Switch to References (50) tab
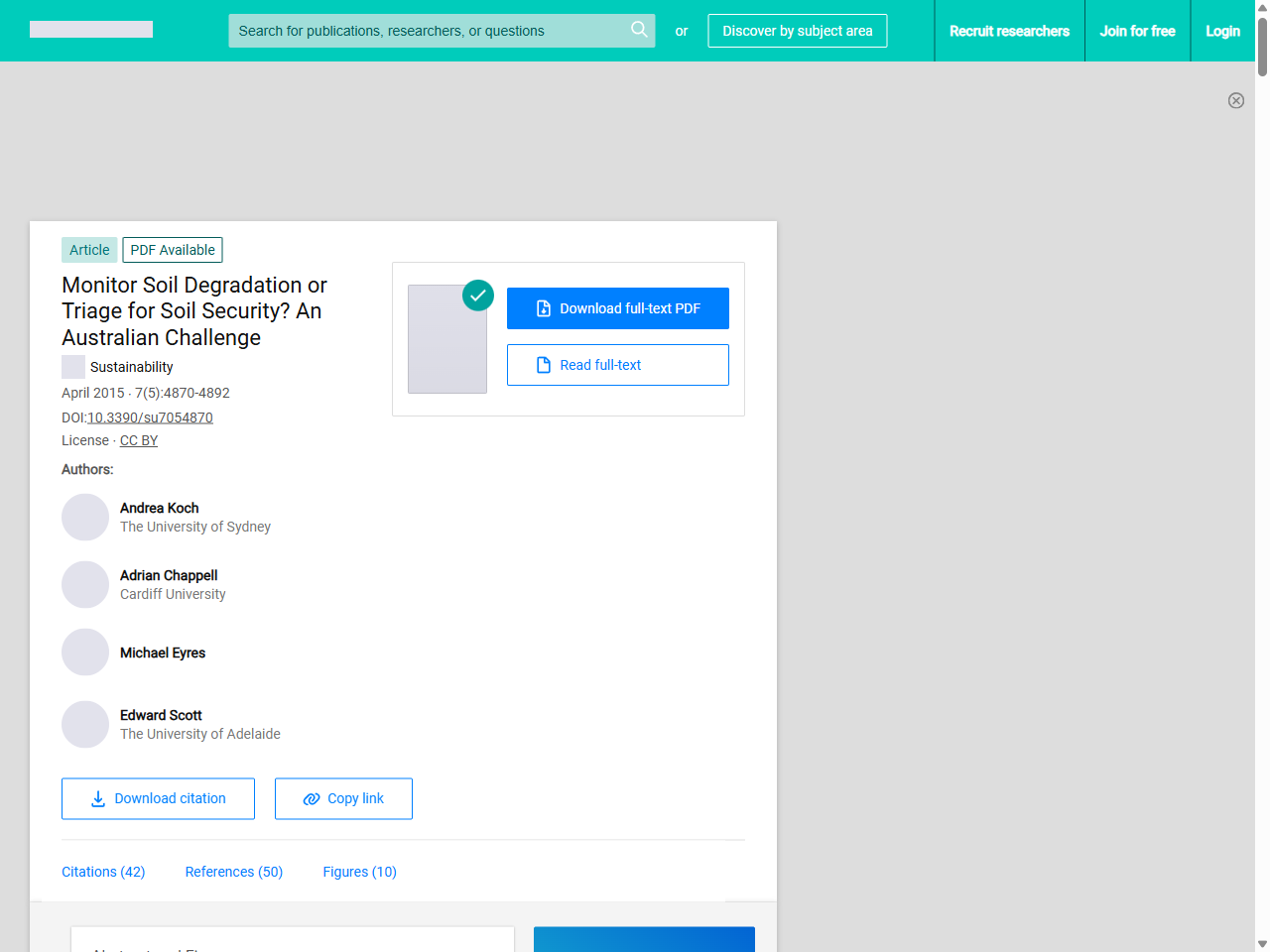Viewport: 1270px width, 952px height. [x=234, y=872]
